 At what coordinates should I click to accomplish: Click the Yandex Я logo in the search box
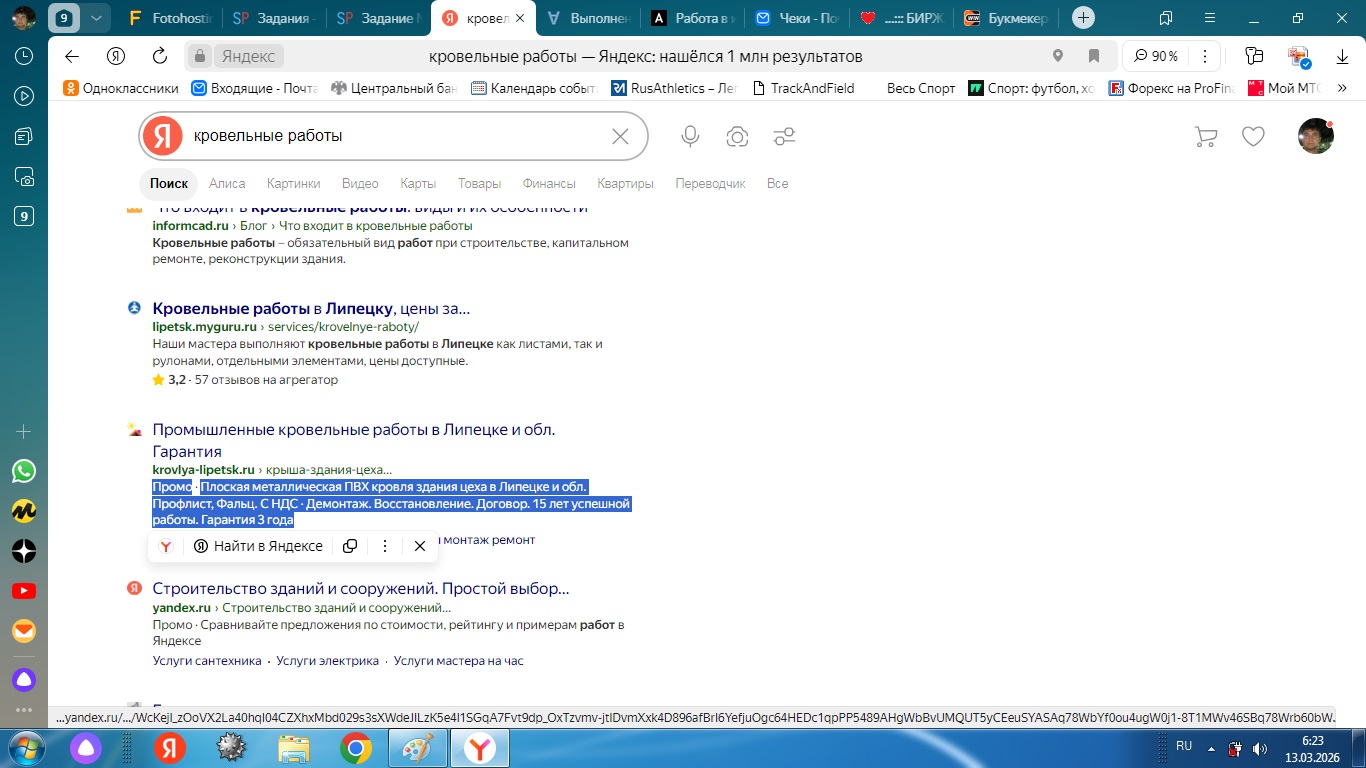pyautogui.click(x=162, y=136)
